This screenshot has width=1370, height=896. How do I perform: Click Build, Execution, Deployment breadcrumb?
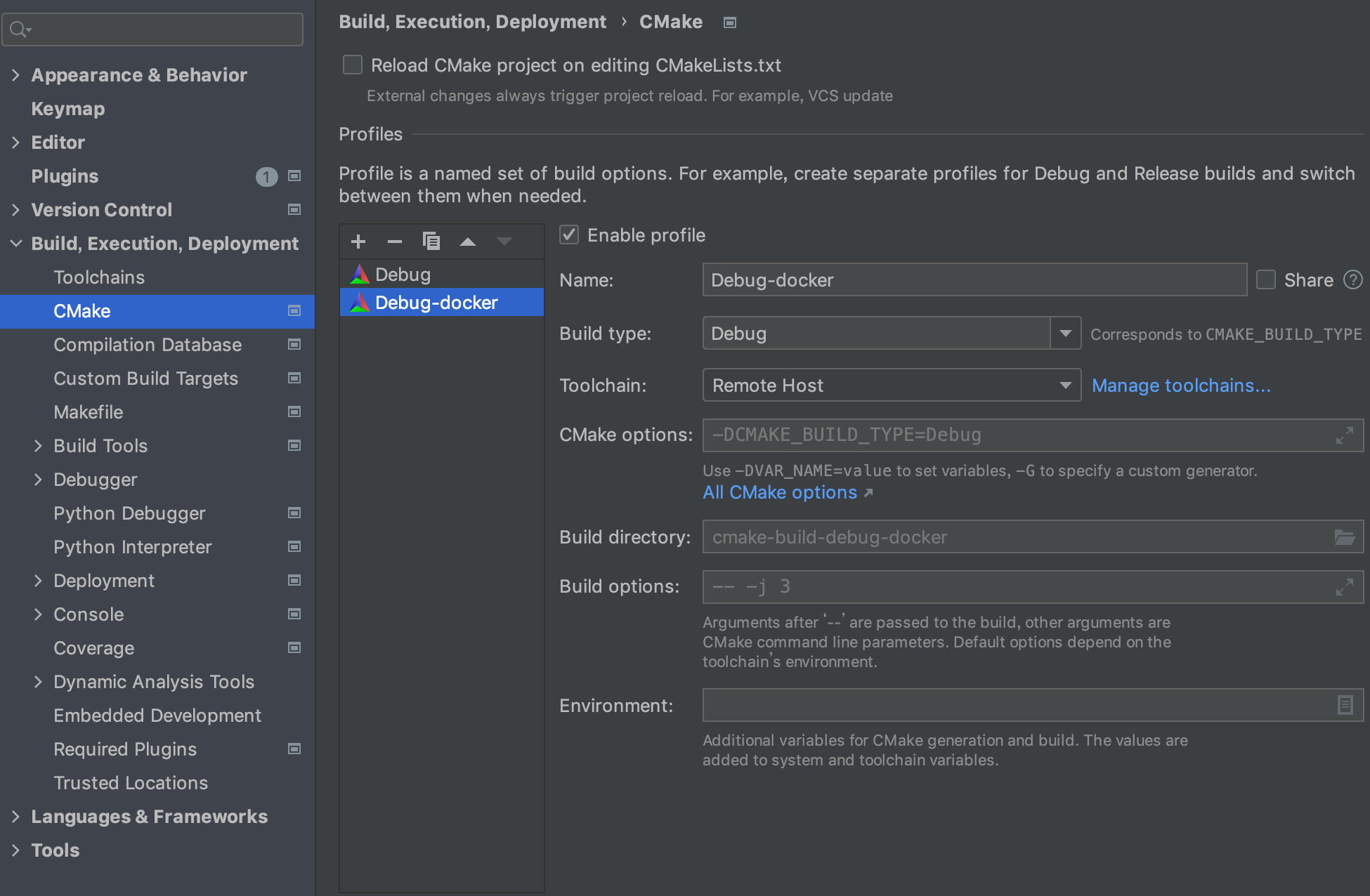click(x=472, y=22)
